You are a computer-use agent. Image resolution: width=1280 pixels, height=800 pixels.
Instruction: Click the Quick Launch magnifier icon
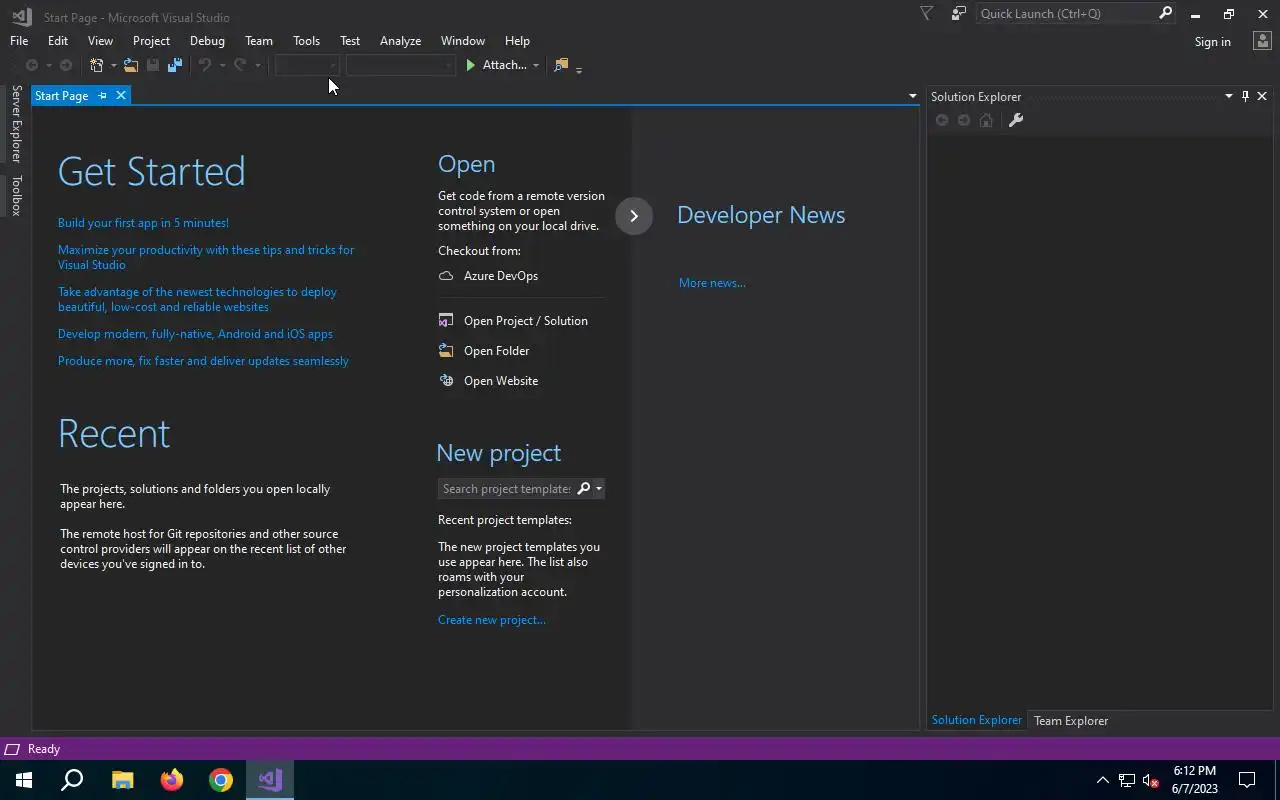pyautogui.click(x=1165, y=13)
